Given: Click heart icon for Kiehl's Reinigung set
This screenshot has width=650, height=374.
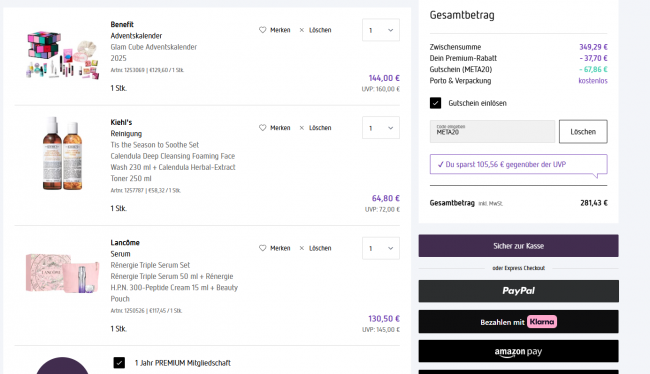Looking at the screenshot, I should [x=262, y=128].
